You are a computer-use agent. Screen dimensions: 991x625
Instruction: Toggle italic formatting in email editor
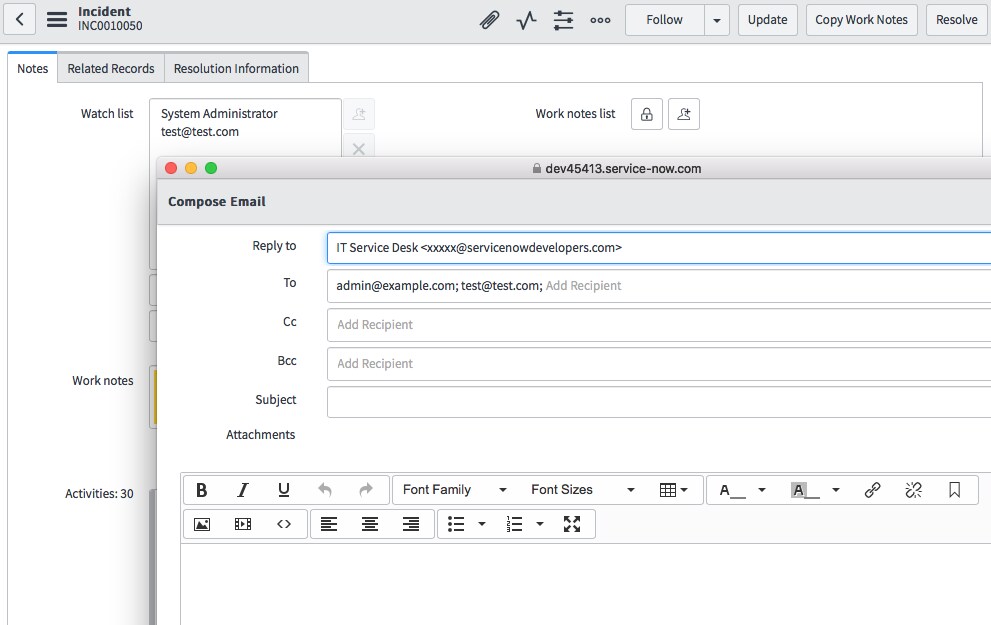[x=243, y=490]
